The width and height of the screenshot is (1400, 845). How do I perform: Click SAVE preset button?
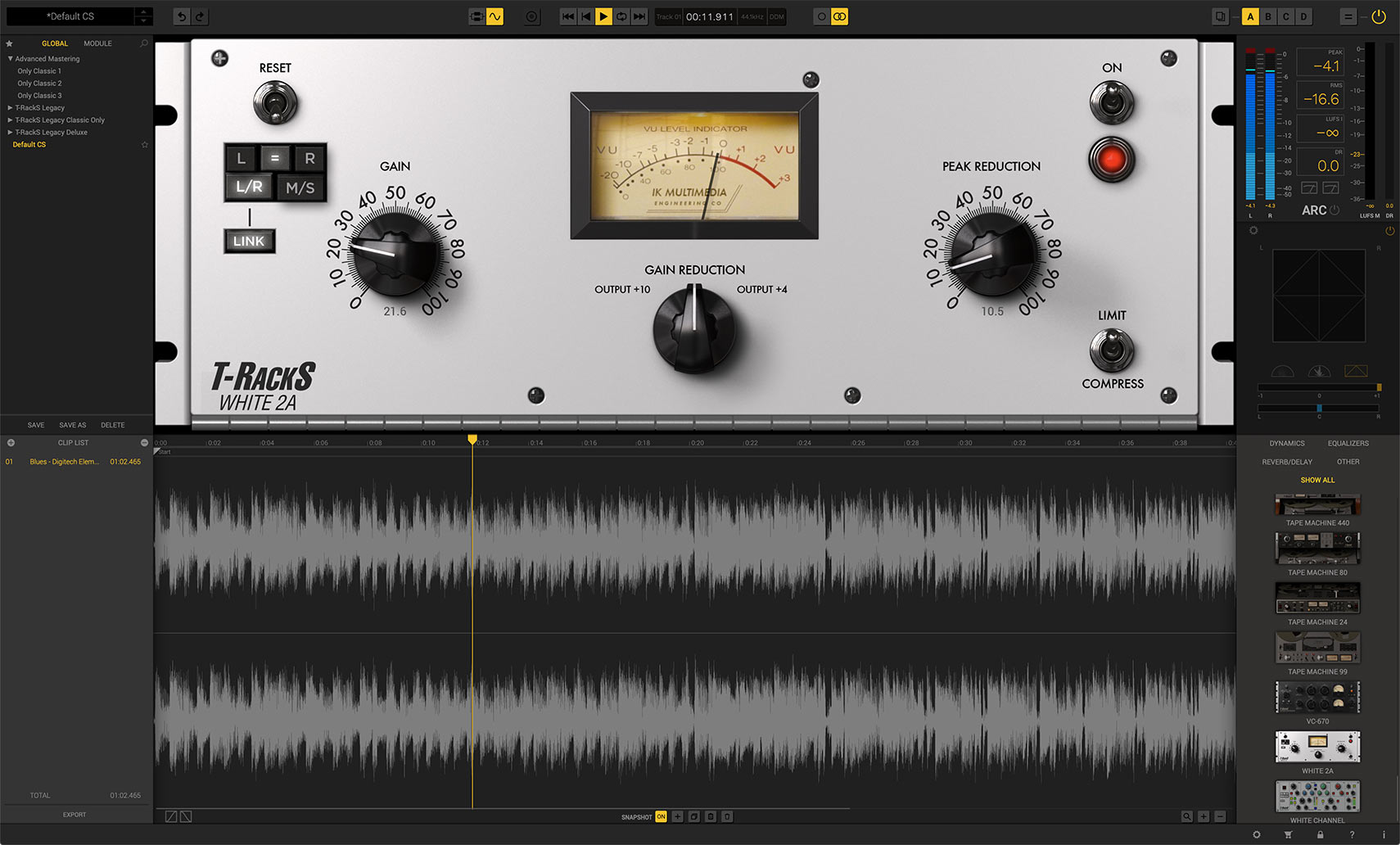click(36, 425)
